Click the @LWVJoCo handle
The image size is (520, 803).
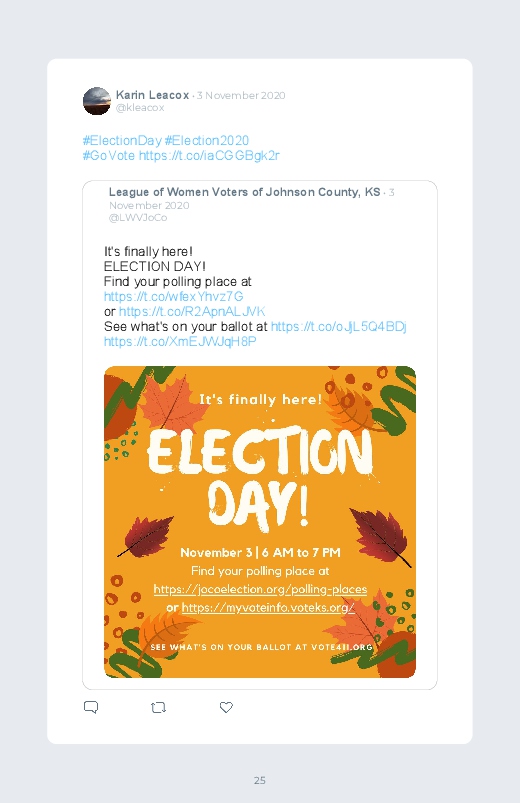pos(138,218)
